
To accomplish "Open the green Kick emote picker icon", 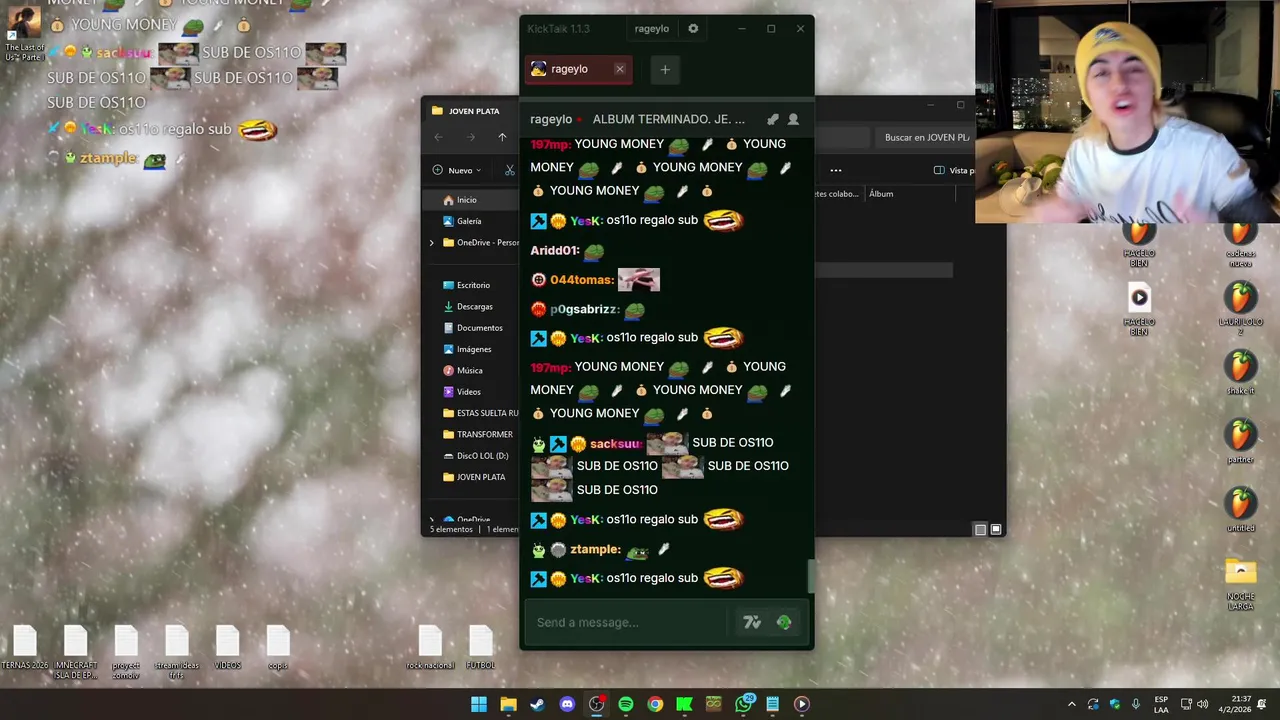I will point(784,622).
